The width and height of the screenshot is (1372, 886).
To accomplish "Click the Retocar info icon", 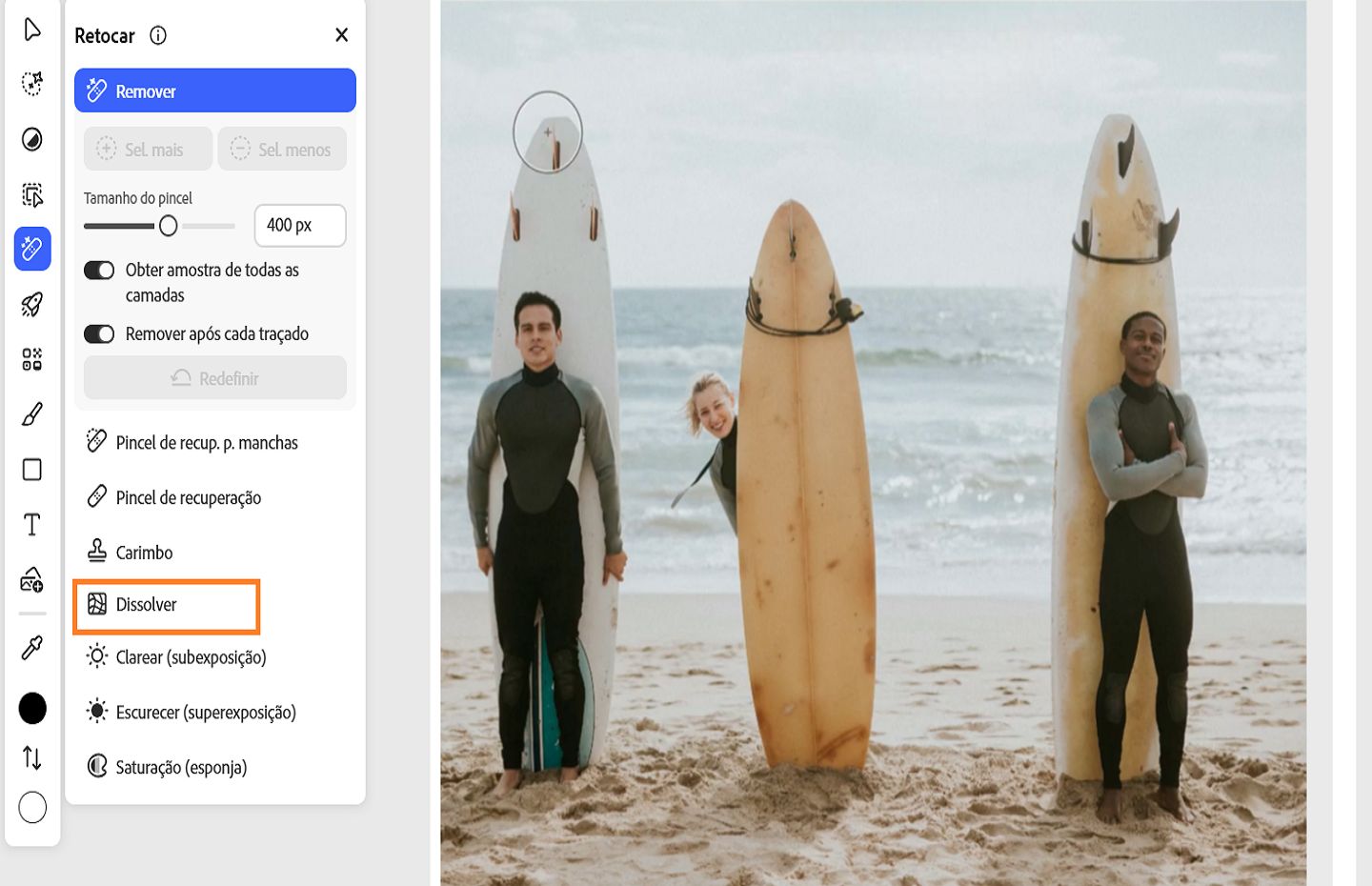I will point(158,35).
